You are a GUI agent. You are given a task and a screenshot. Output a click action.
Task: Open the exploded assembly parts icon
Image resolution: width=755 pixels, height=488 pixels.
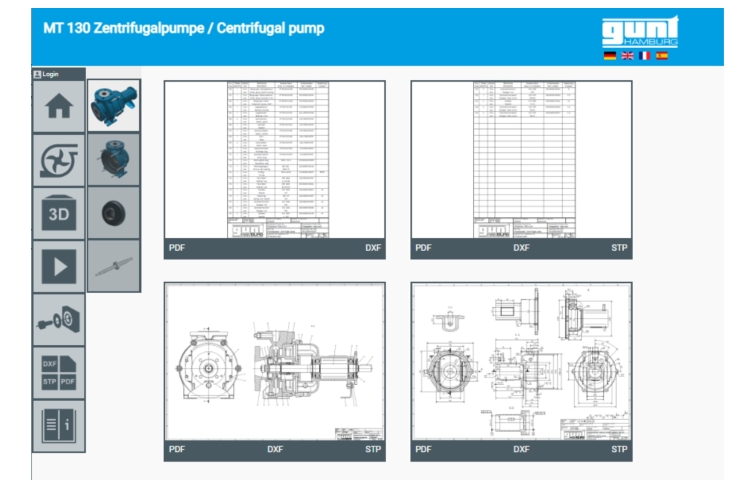pyautogui.click(x=59, y=320)
